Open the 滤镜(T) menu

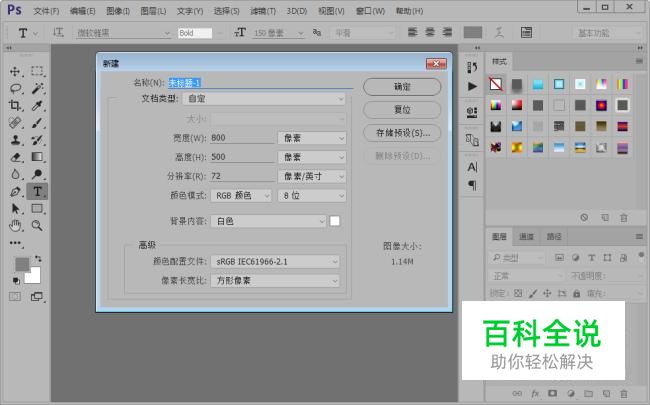[263, 11]
